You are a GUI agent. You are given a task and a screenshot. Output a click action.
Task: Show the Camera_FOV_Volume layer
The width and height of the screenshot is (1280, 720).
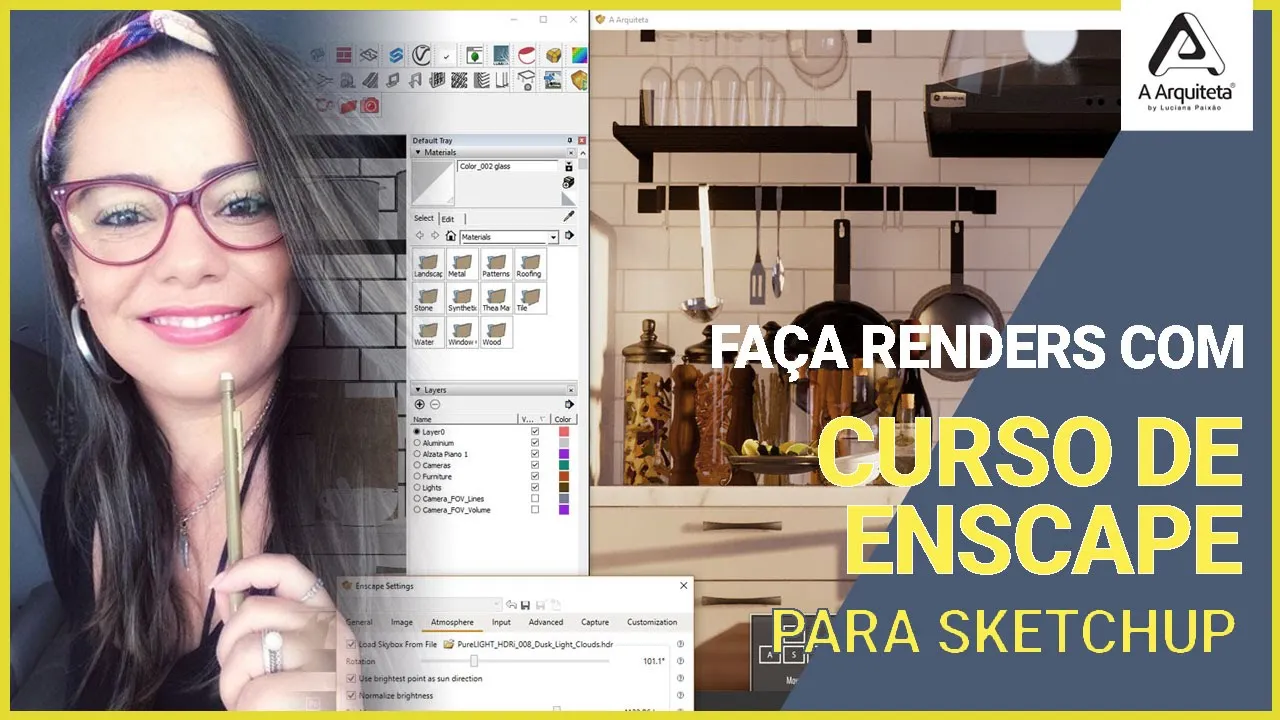(535, 510)
